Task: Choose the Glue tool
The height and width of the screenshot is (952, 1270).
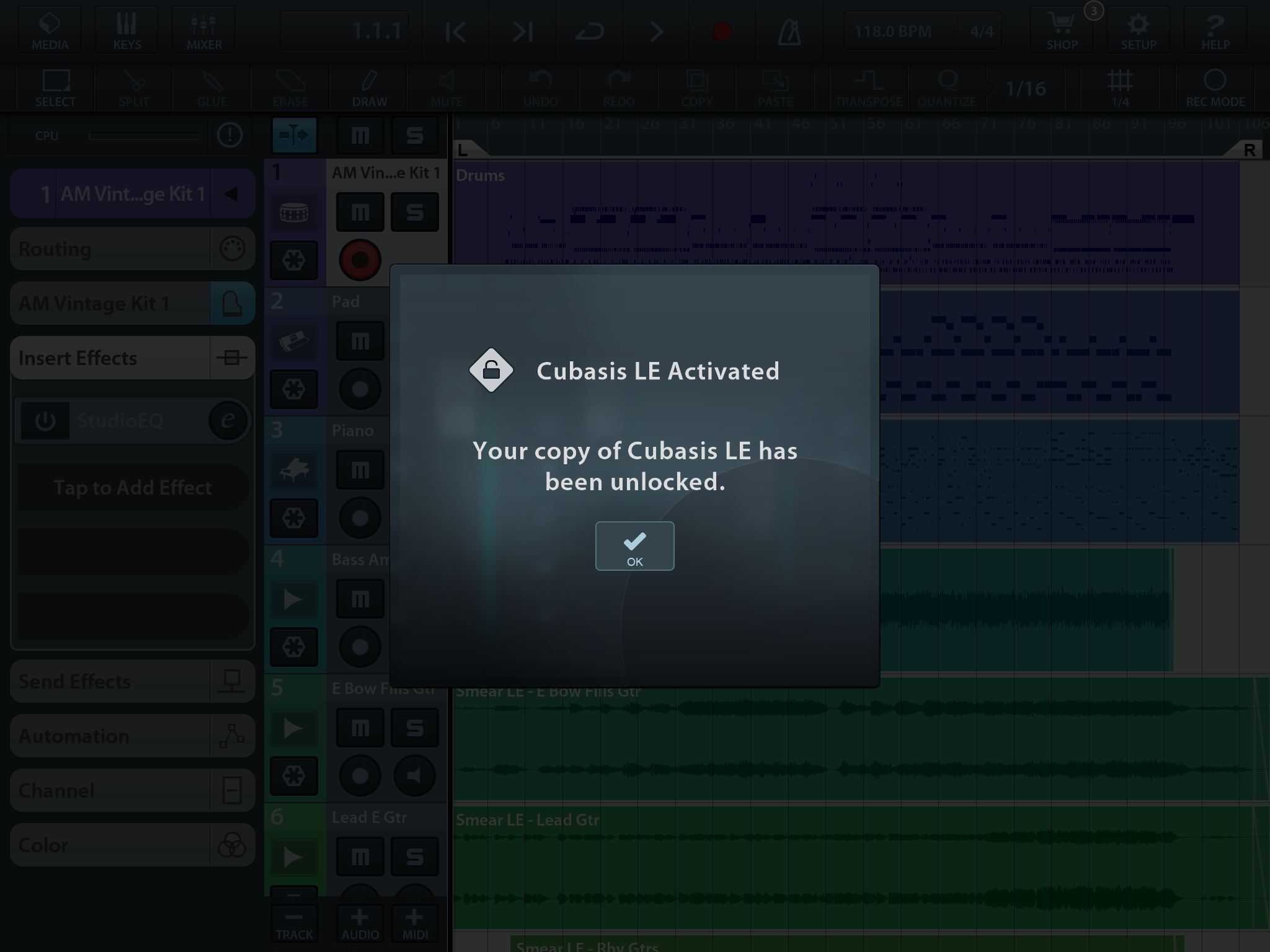Action: click(x=211, y=88)
